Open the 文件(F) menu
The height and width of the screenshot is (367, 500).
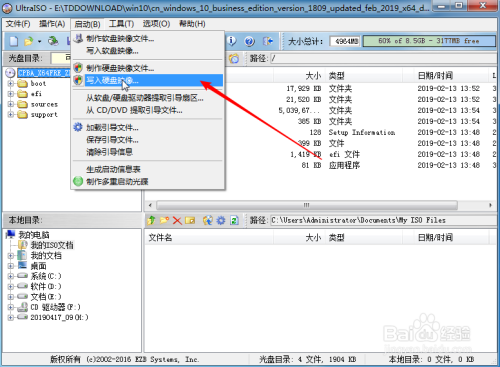coord(18,24)
